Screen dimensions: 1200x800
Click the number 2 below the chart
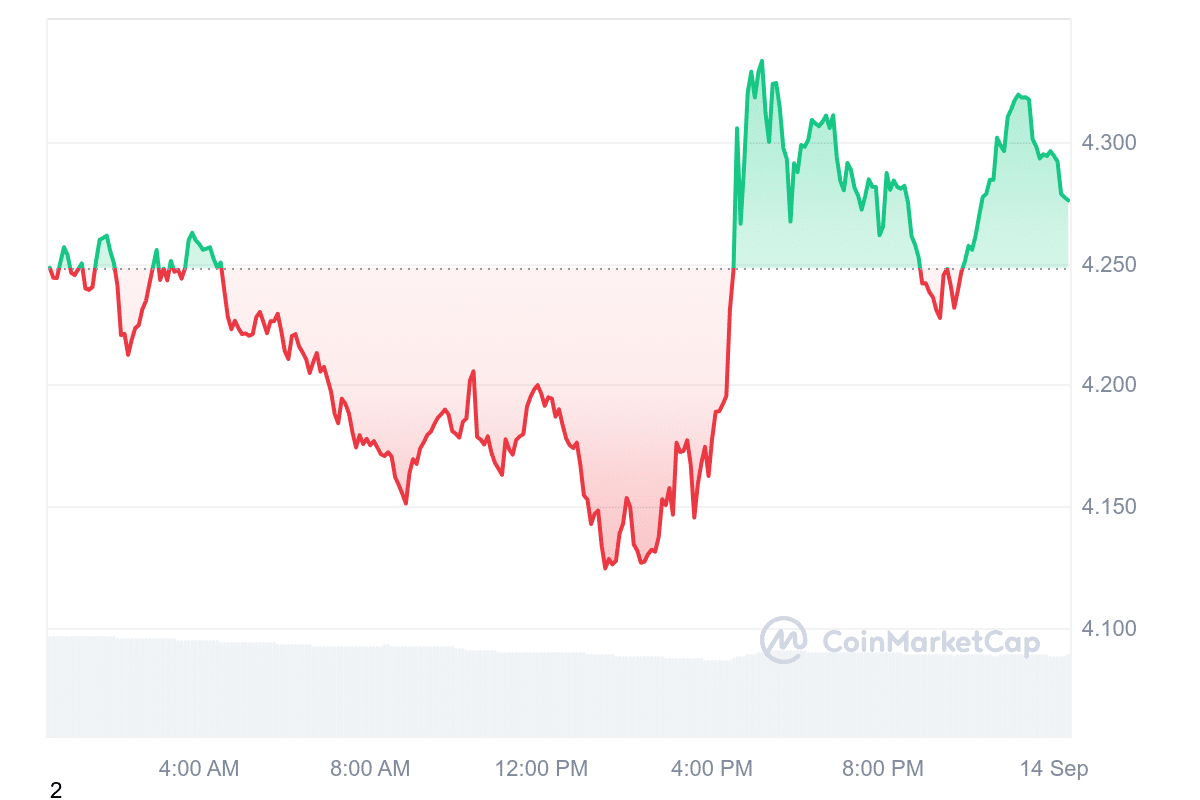[56, 791]
